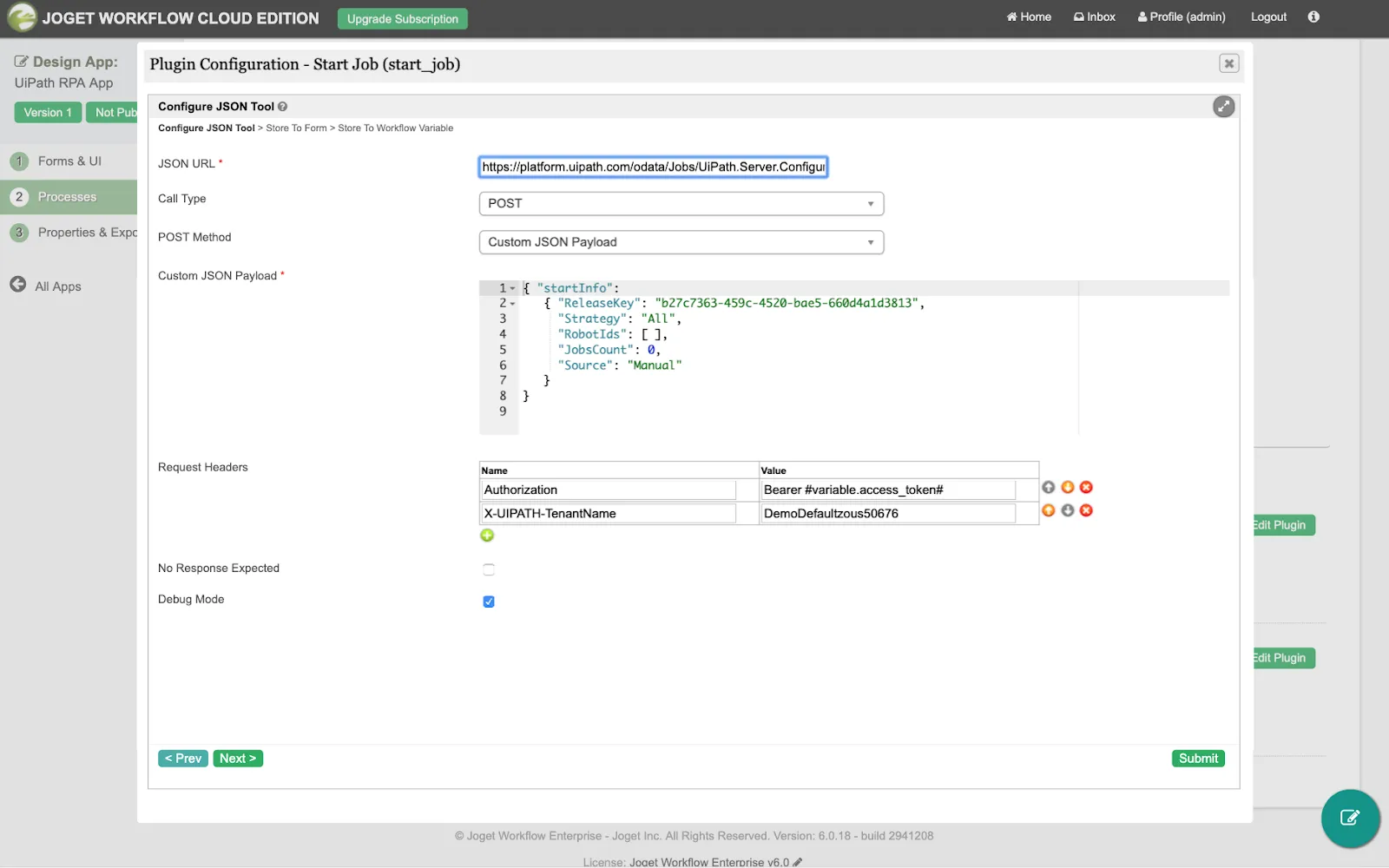This screenshot has height=868, width=1389.
Task: Click the license edit pencil icon
Action: (x=798, y=862)
